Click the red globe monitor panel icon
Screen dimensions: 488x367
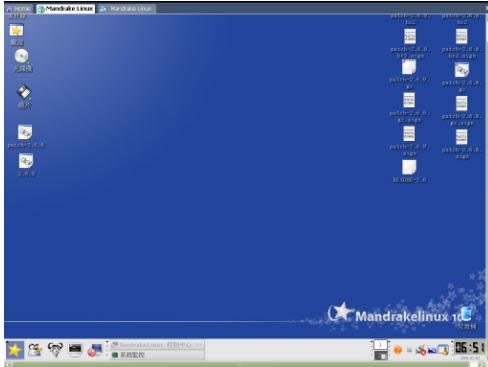tap(95, 350)
